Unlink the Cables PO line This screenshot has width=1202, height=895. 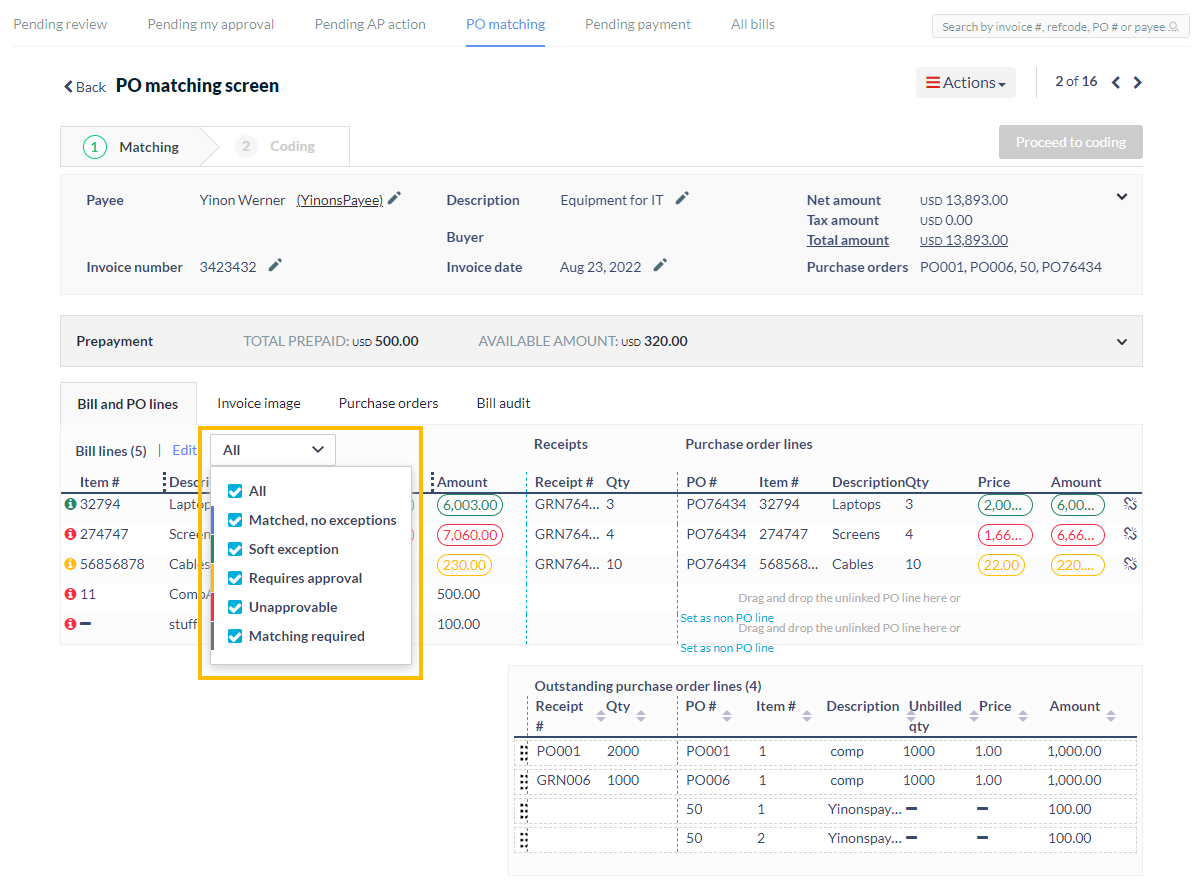pos(1130,564)
